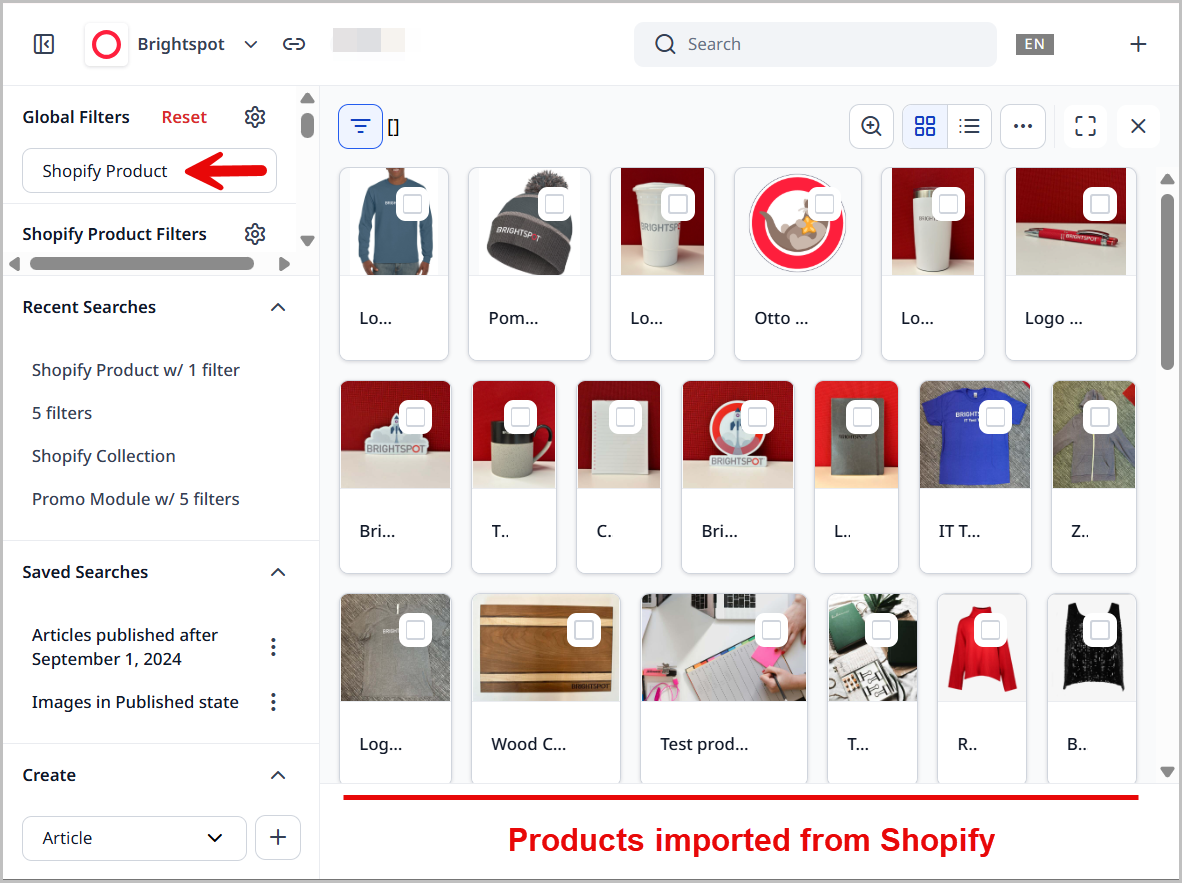This screenshot has height=883, width=1182.
Task: Switch results to grid view
Action: click(x=924, y=126)
